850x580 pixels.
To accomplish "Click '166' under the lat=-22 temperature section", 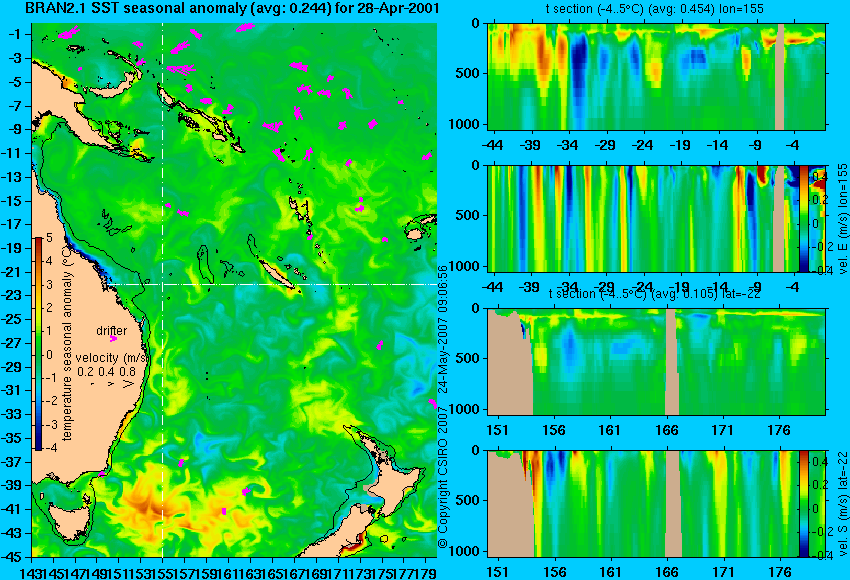I will (666, 430).
